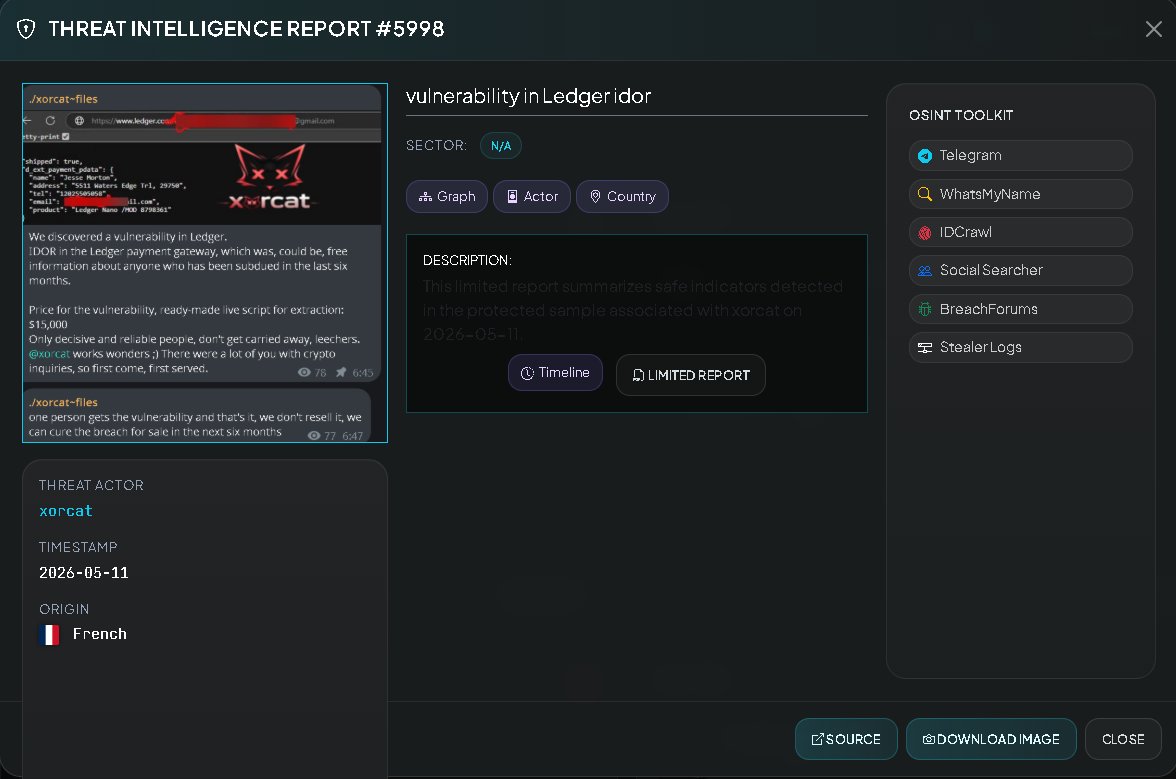
Task: Open the report SOURCE link
Action: click(846, 739)
